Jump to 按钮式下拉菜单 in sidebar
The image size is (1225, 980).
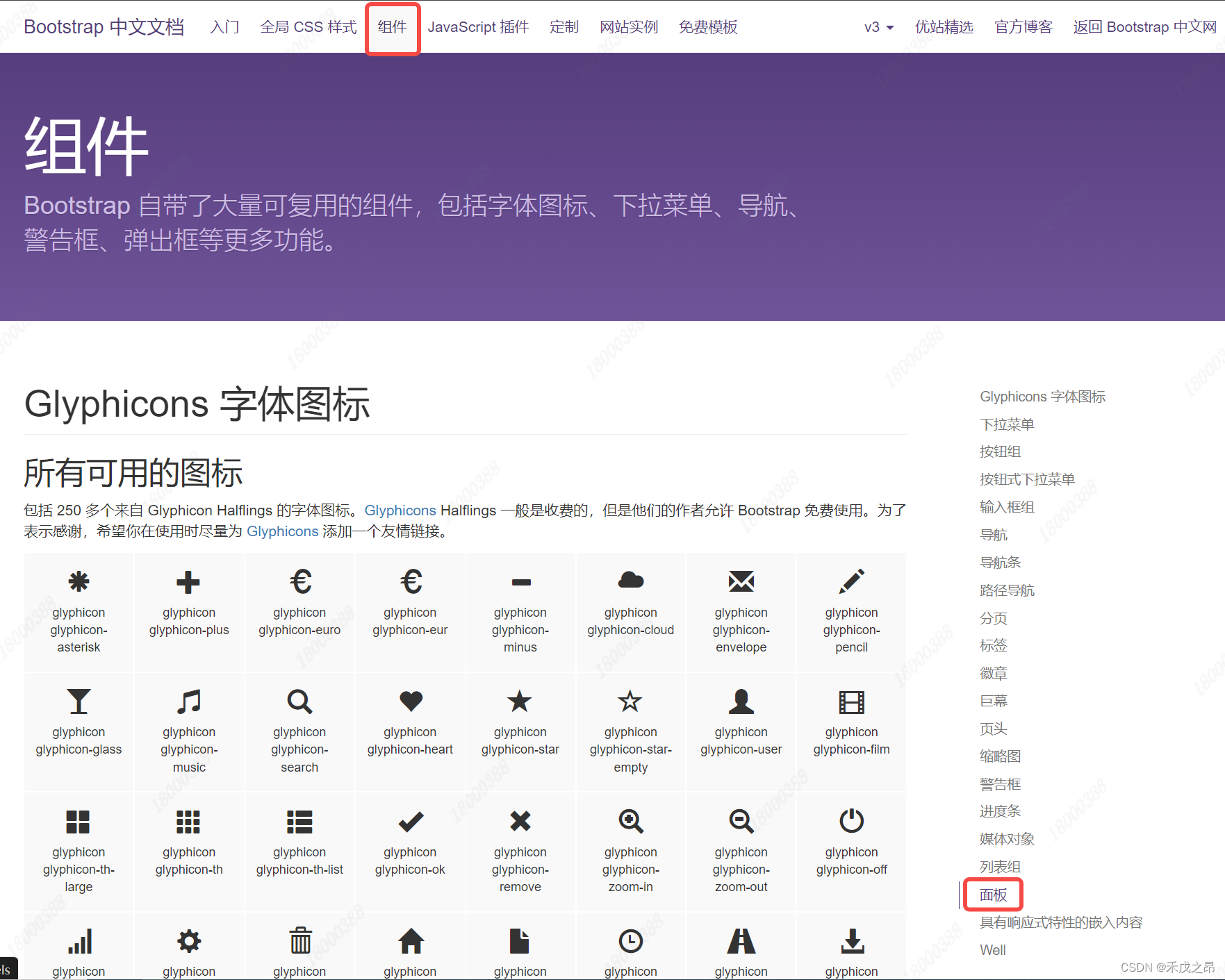(x=1027, y=479)
